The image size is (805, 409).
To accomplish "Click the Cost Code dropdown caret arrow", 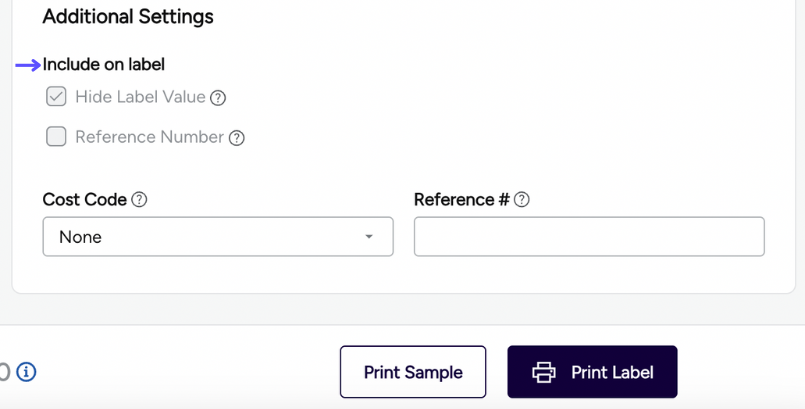I will [x=369, y=237].
